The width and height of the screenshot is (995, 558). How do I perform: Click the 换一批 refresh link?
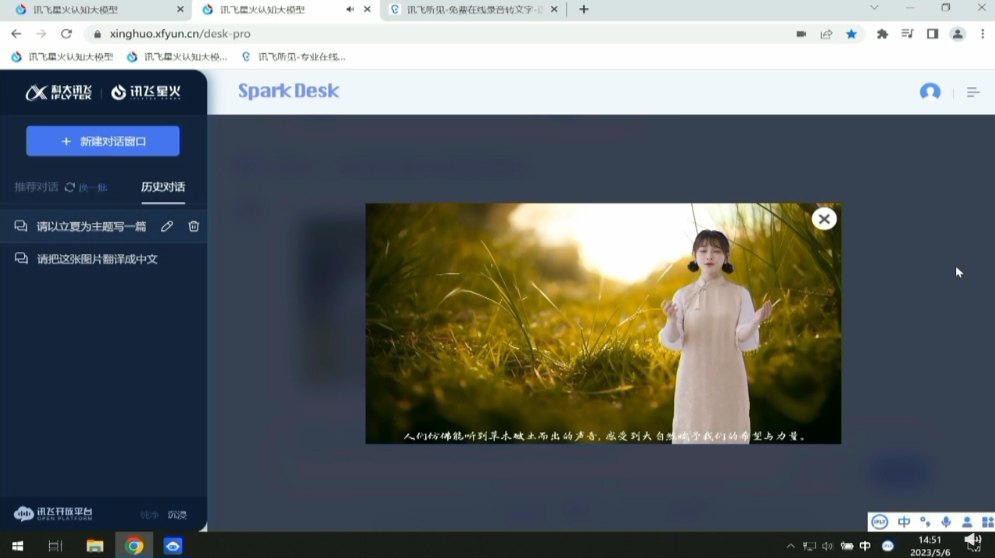(86, 187)
